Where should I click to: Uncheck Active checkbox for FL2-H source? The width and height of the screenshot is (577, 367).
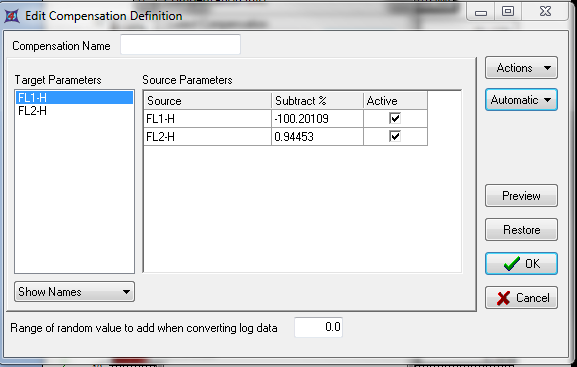click(x=395, y=136)
